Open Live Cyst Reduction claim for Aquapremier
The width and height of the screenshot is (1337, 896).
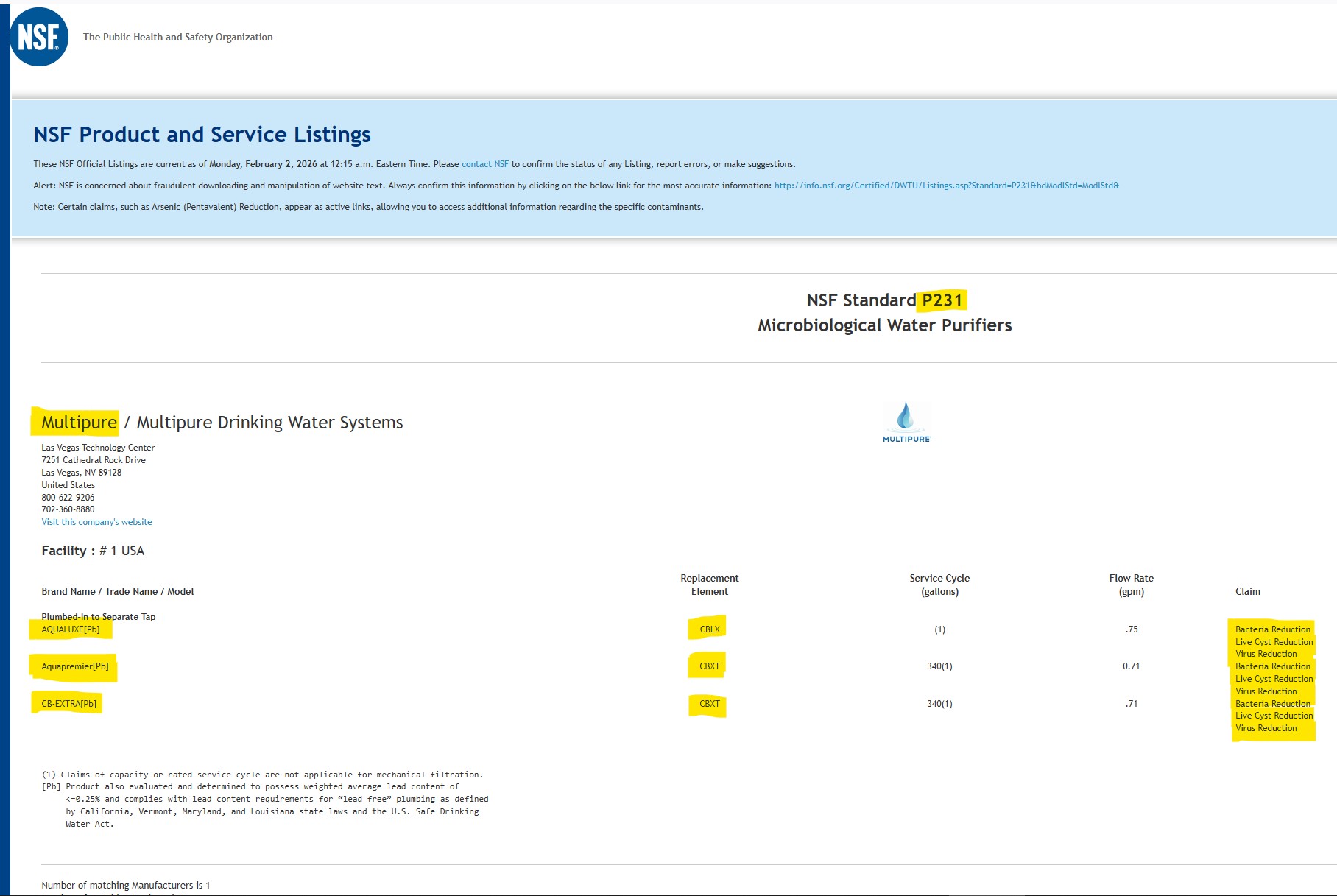point(1274,679)
